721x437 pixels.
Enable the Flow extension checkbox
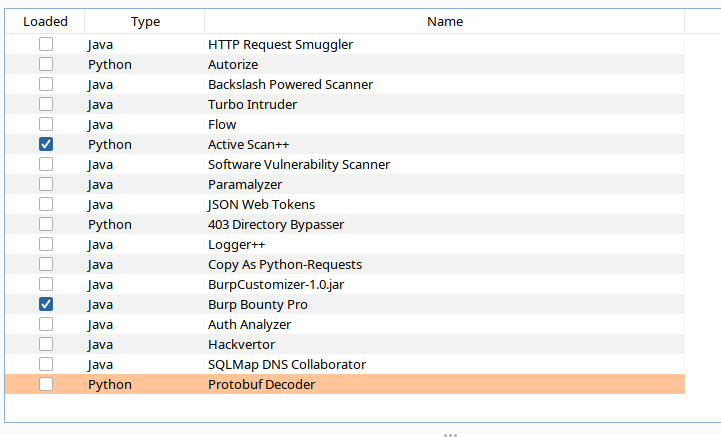click(46, 124)
